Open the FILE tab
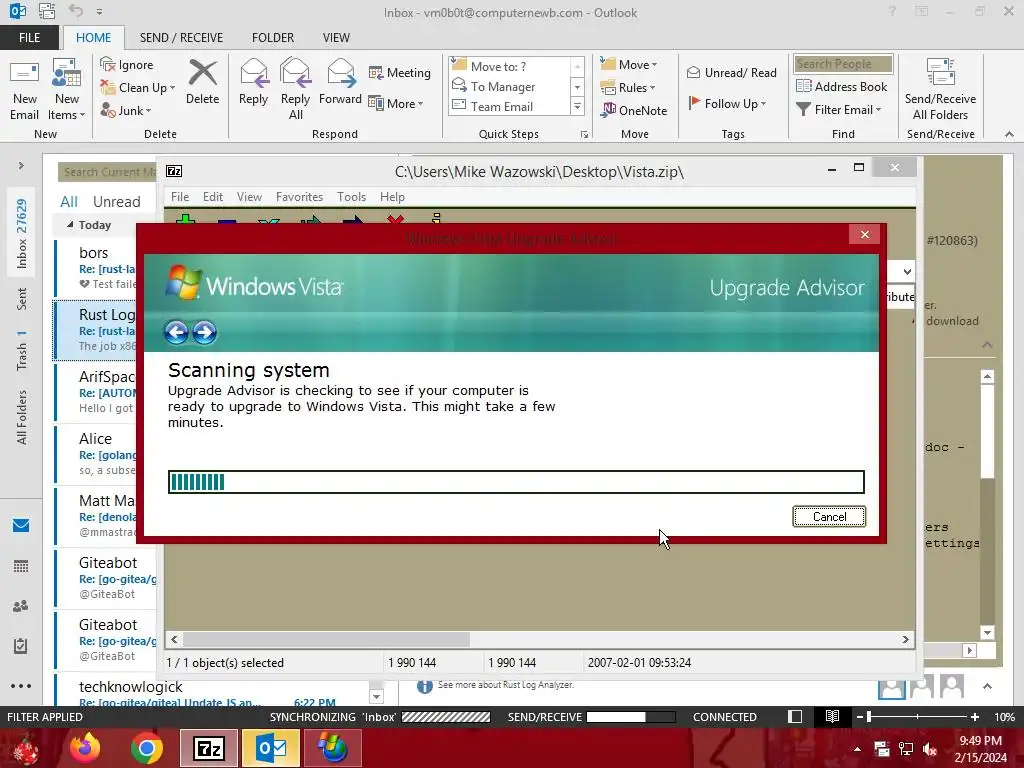This screenshot has width=1024, height=768. click(29, 38)
